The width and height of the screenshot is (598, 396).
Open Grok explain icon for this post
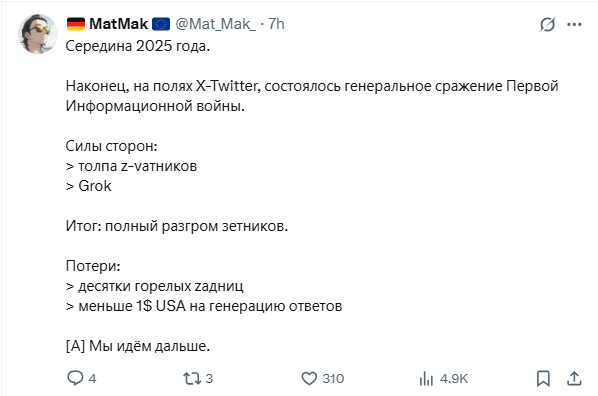(x=547, y=25)
